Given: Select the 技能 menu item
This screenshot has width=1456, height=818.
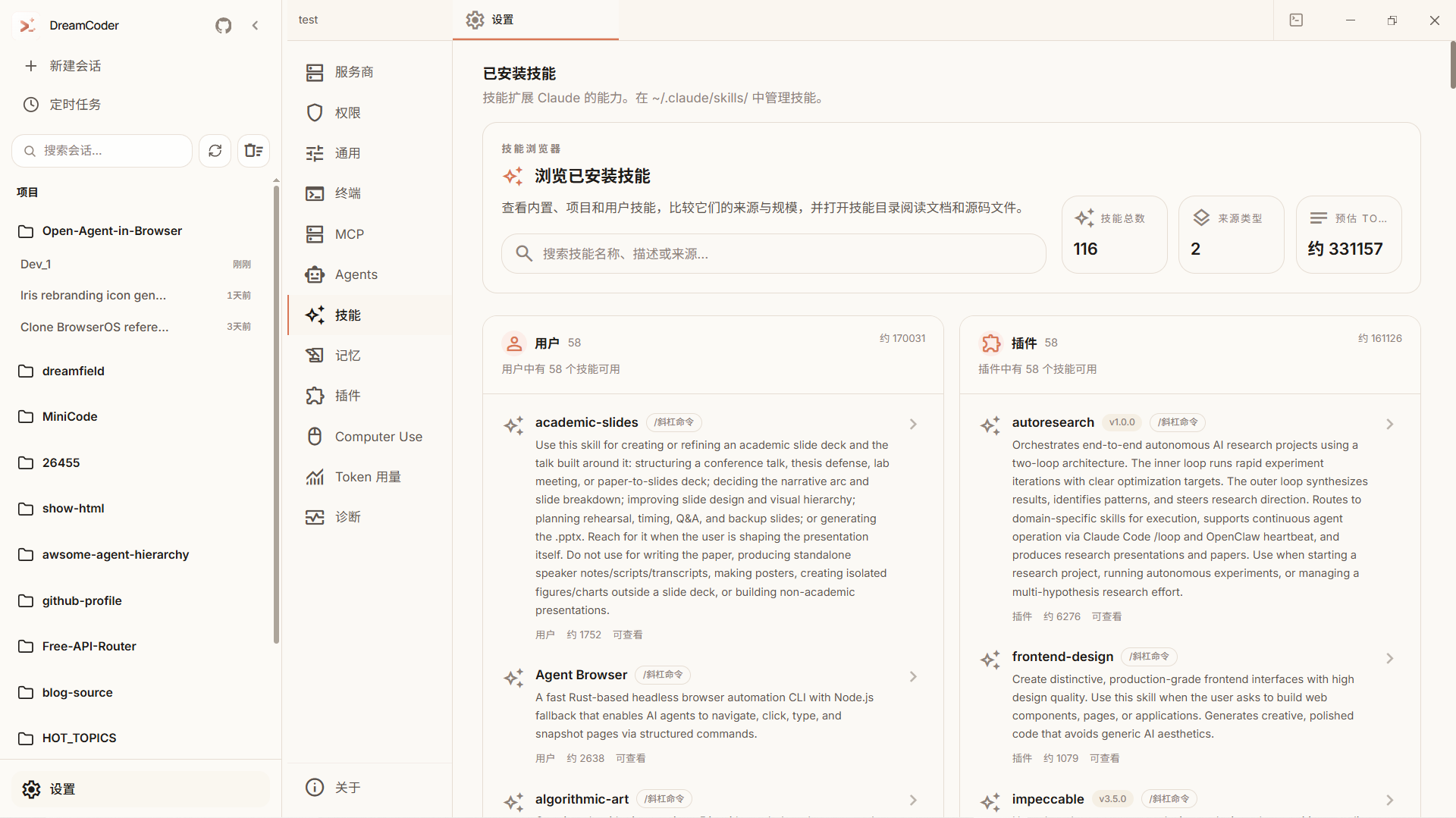Looking at the screenshot, I should click(370, 315).
